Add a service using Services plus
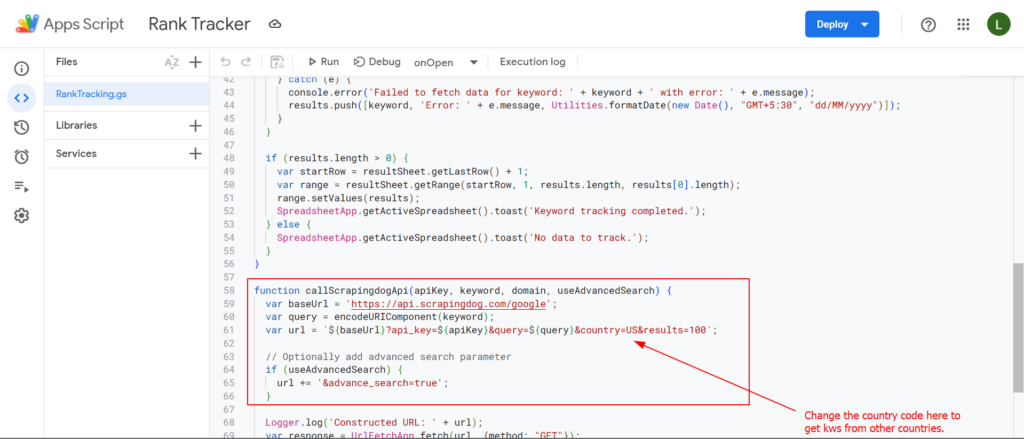This screenshot has height=439, width=1024. (x=196, y=154)
